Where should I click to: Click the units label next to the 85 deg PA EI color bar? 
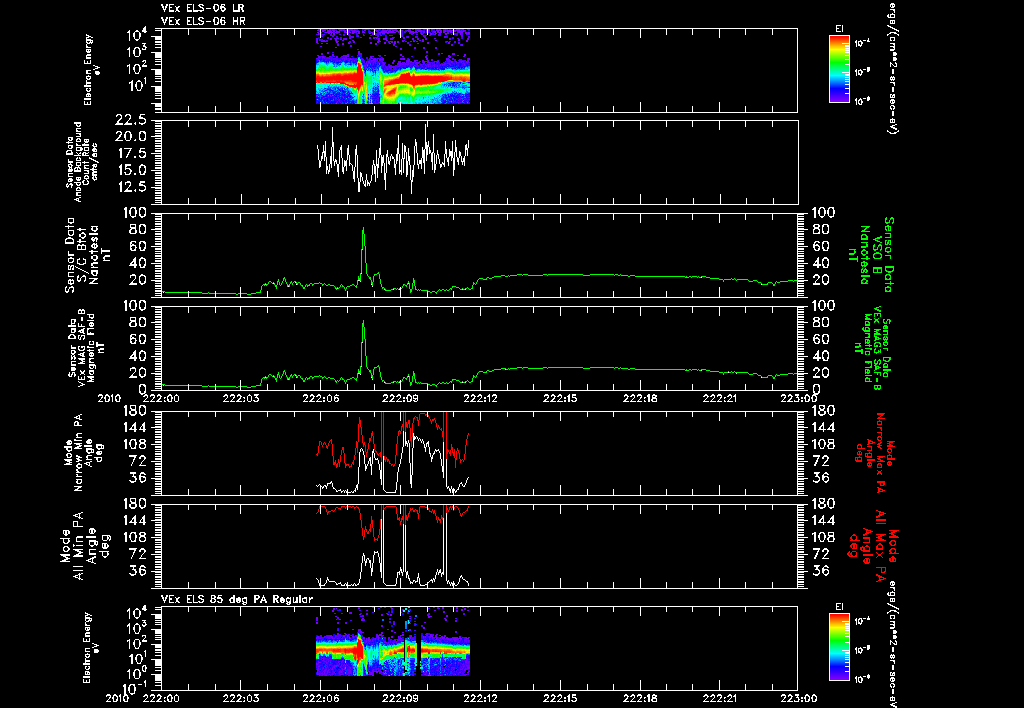[x=891, y=645]
